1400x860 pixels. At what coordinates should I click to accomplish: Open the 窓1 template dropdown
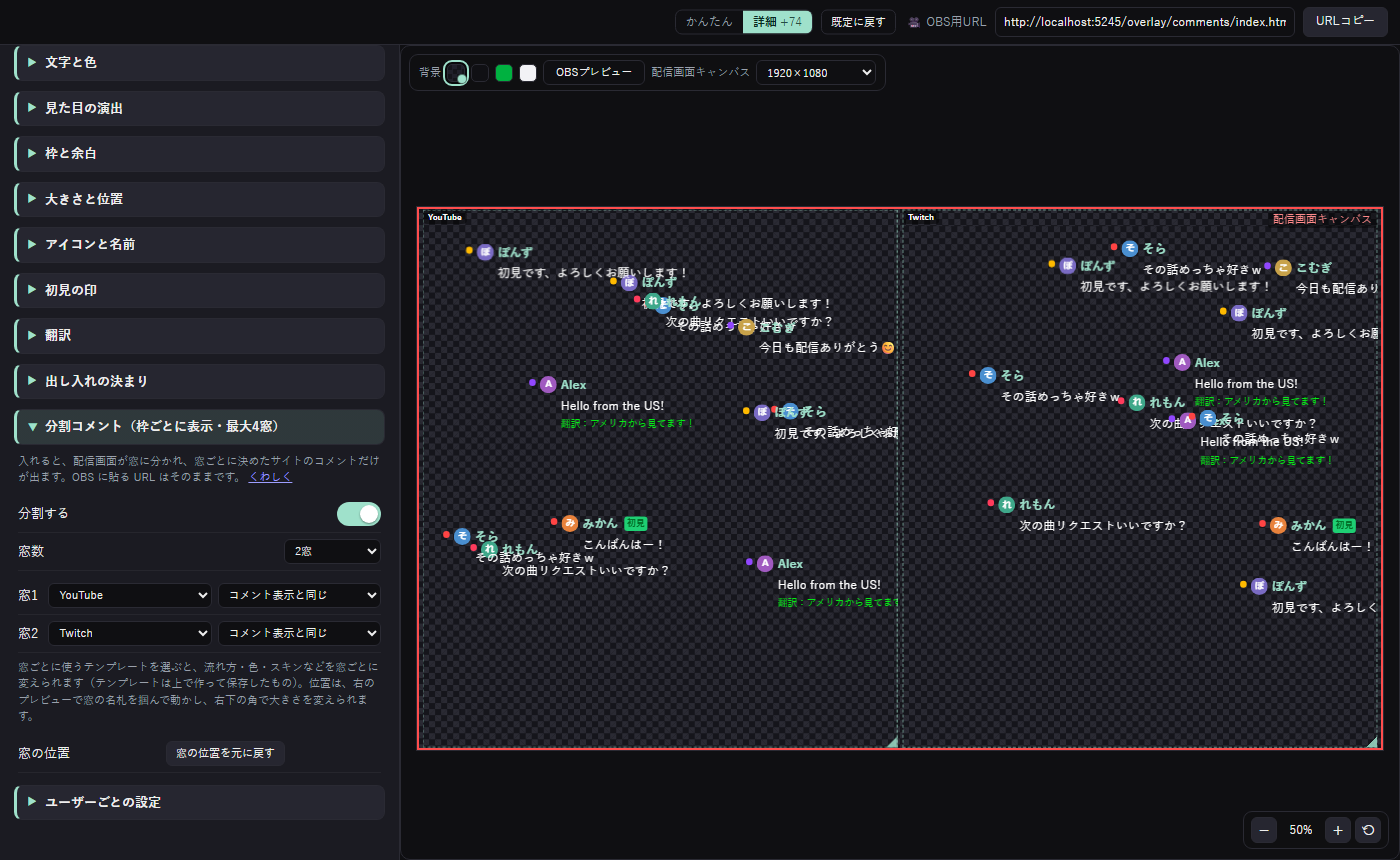point(300,595)
